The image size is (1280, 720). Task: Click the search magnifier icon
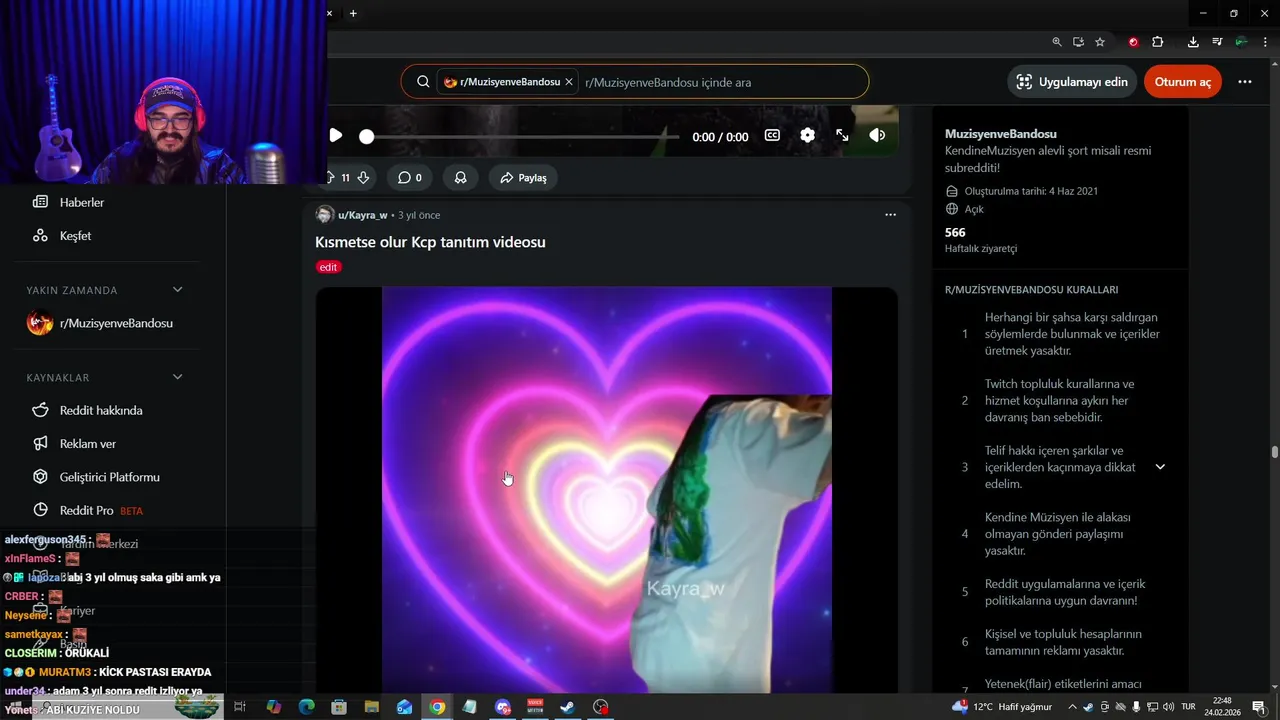pyautogui.click(x=423, y=82)
